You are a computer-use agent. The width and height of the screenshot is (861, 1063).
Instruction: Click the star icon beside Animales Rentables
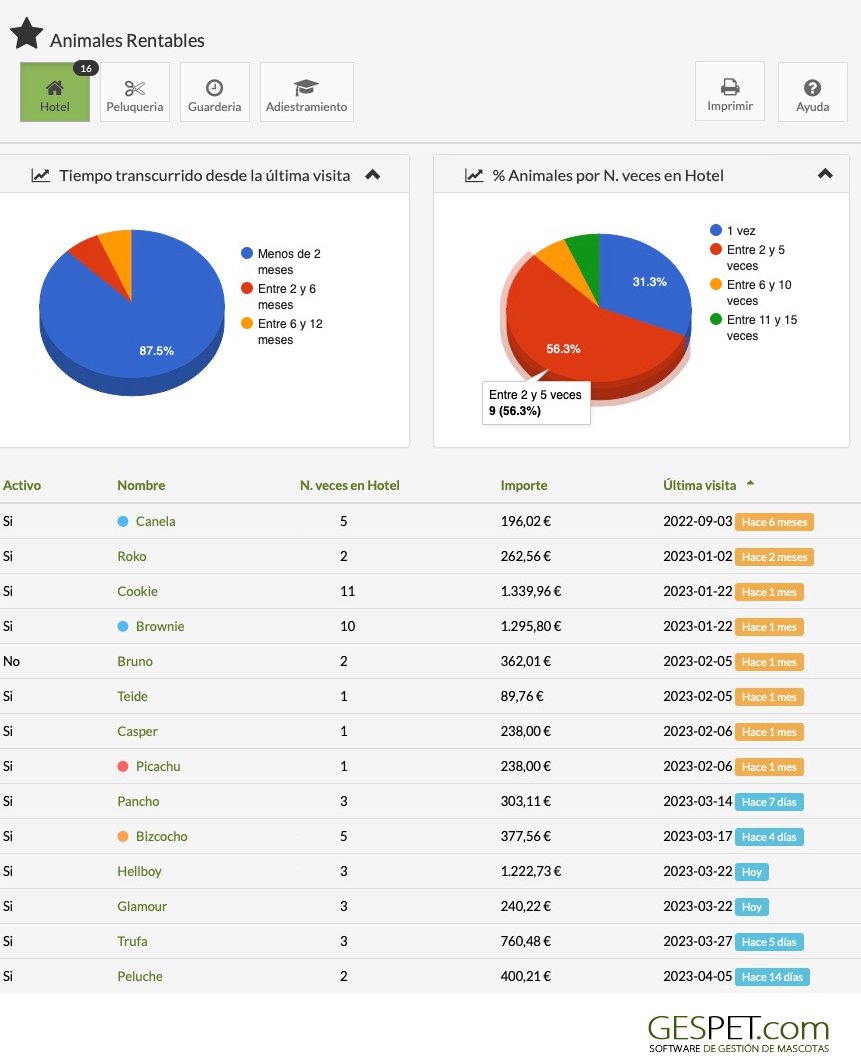pyautogui.click(x=26, y=34)
